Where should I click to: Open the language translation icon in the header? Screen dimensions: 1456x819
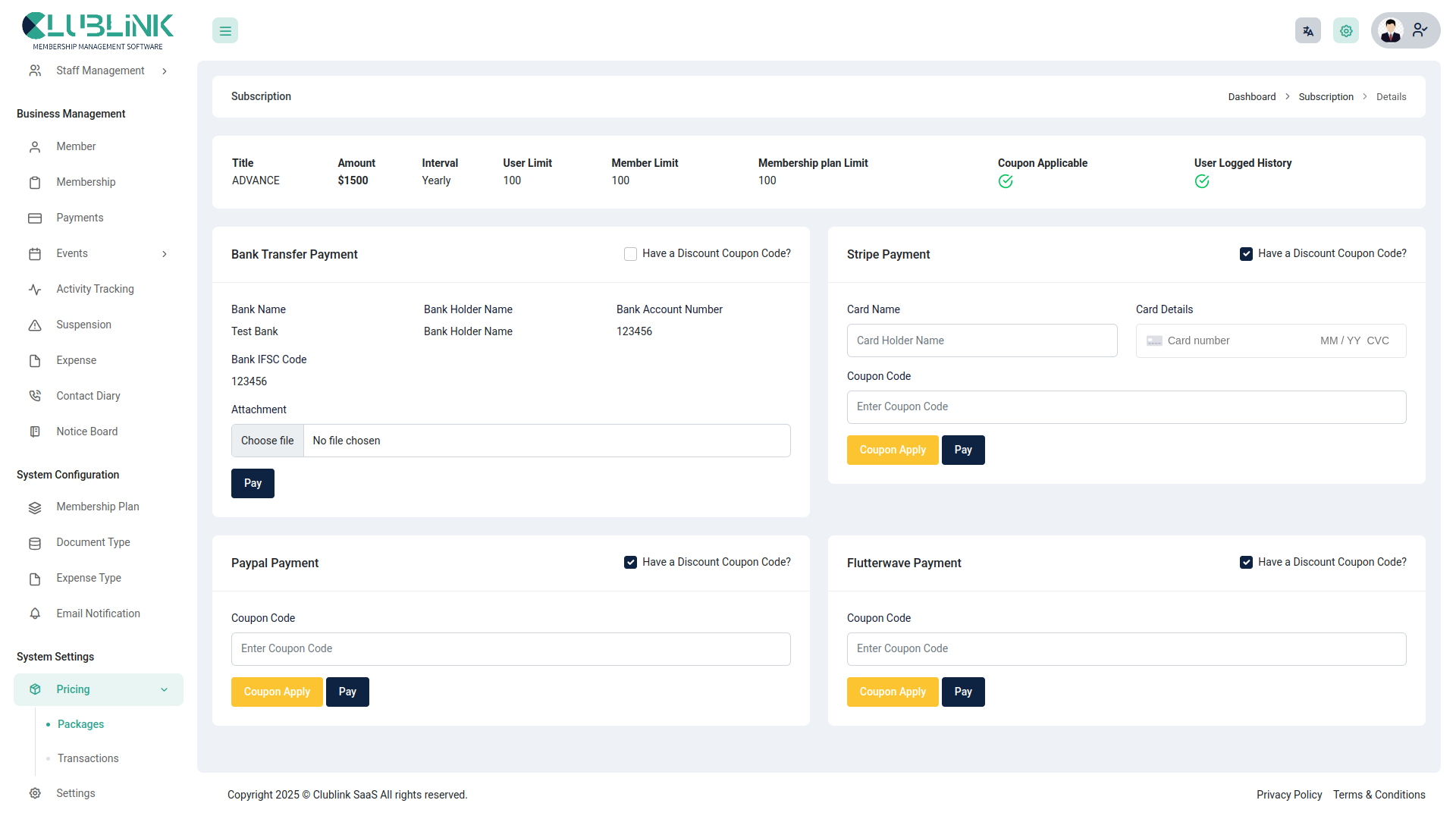coord(1307,30)
